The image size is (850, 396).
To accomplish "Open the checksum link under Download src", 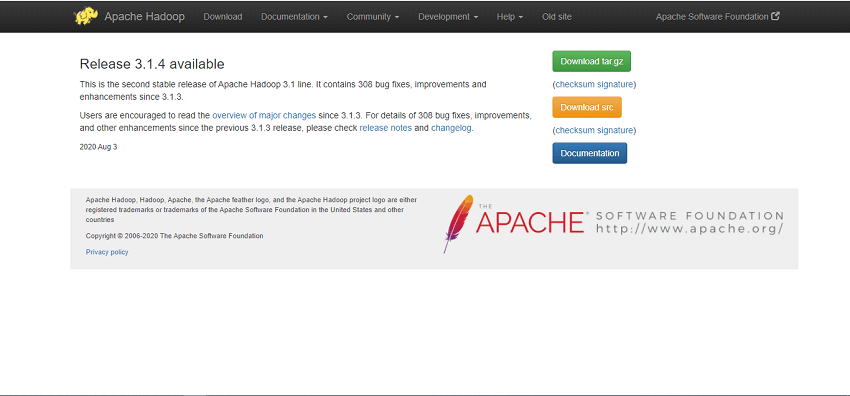I will [575, 131].
